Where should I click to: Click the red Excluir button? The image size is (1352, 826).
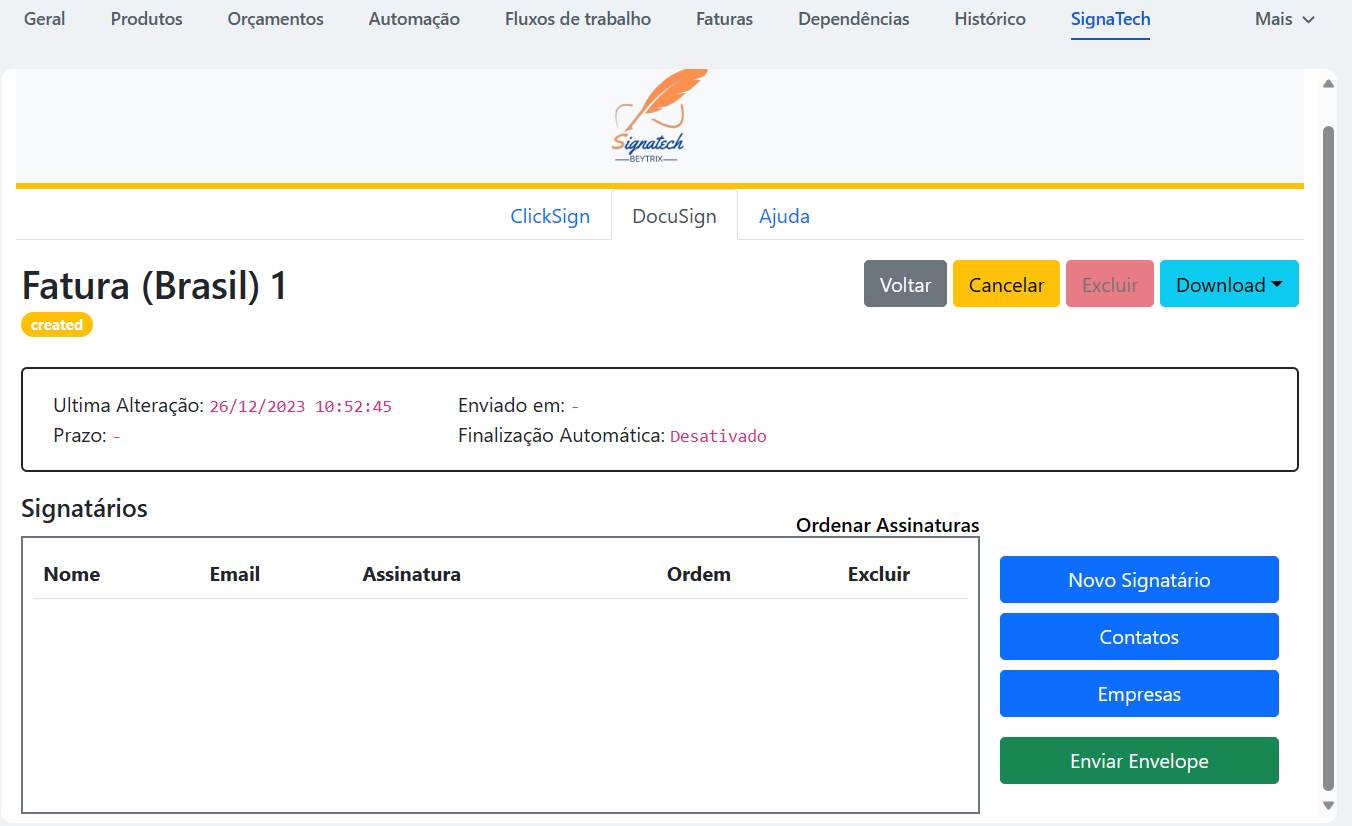click(1110, 285)
